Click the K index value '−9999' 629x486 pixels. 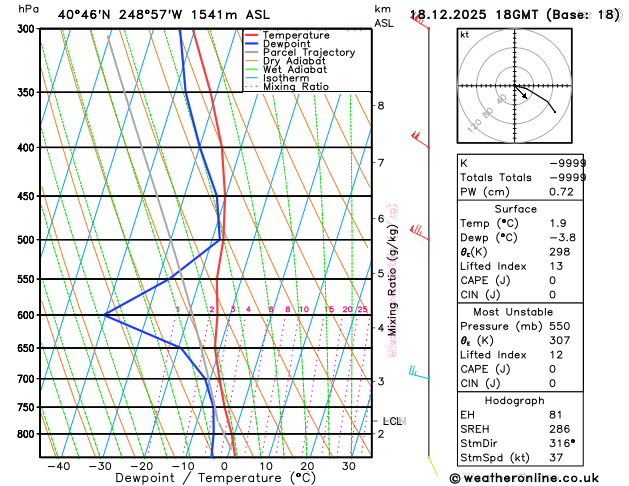coord(568,163)
